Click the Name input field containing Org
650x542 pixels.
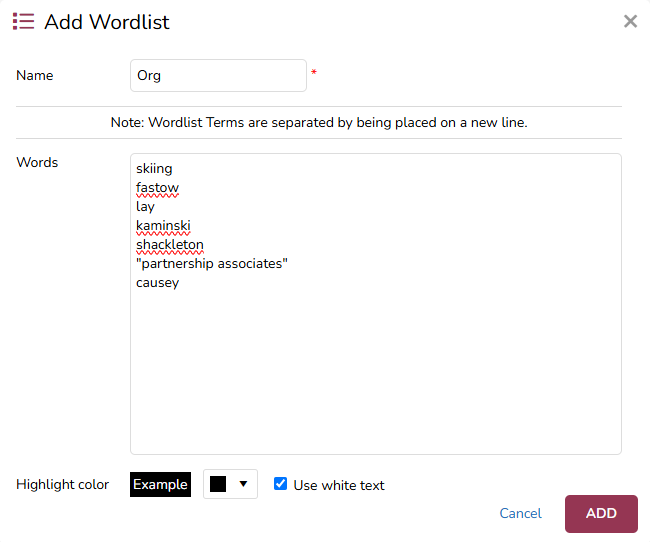[218, 75]
